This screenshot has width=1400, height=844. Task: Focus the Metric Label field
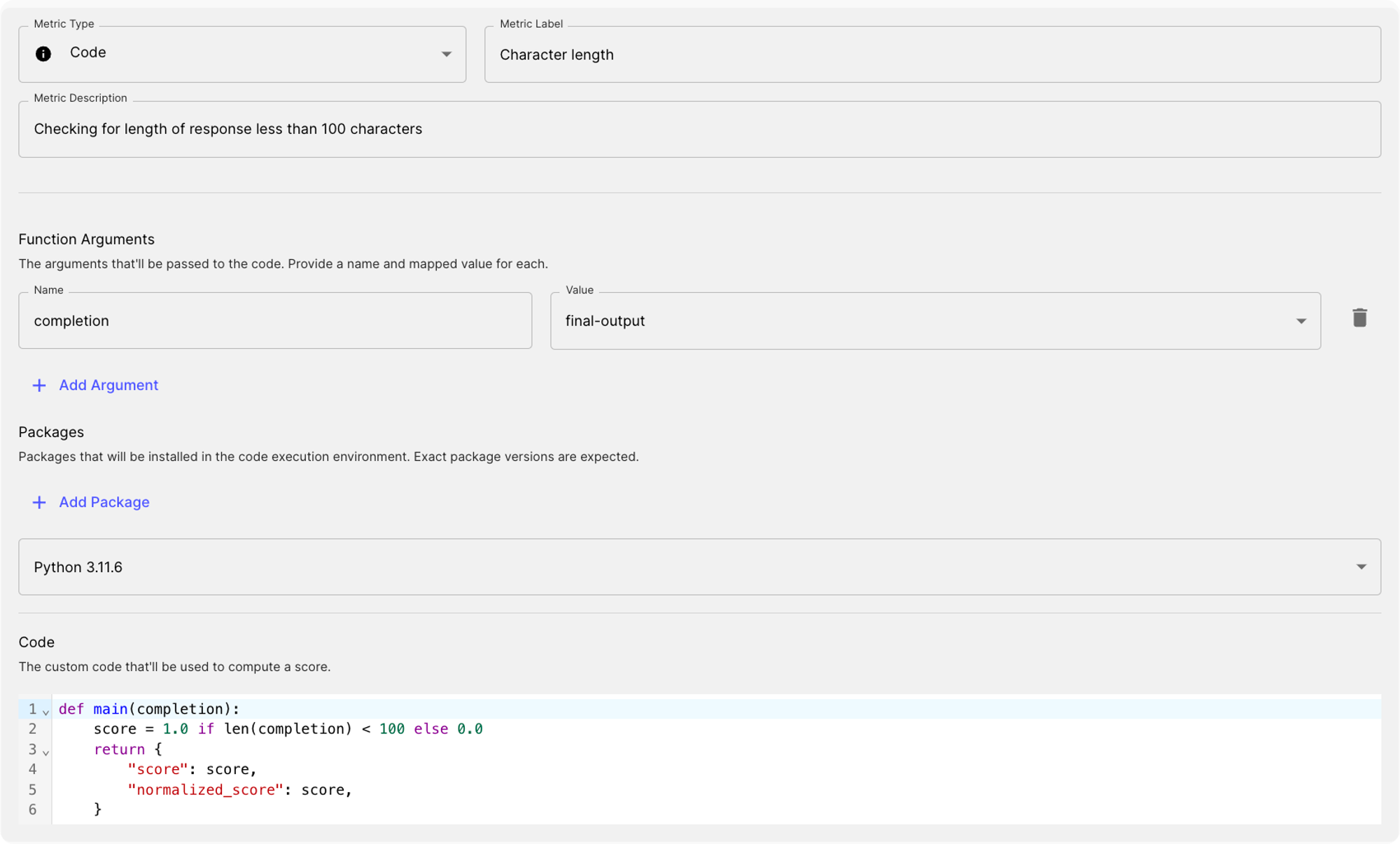pos(931,55)
